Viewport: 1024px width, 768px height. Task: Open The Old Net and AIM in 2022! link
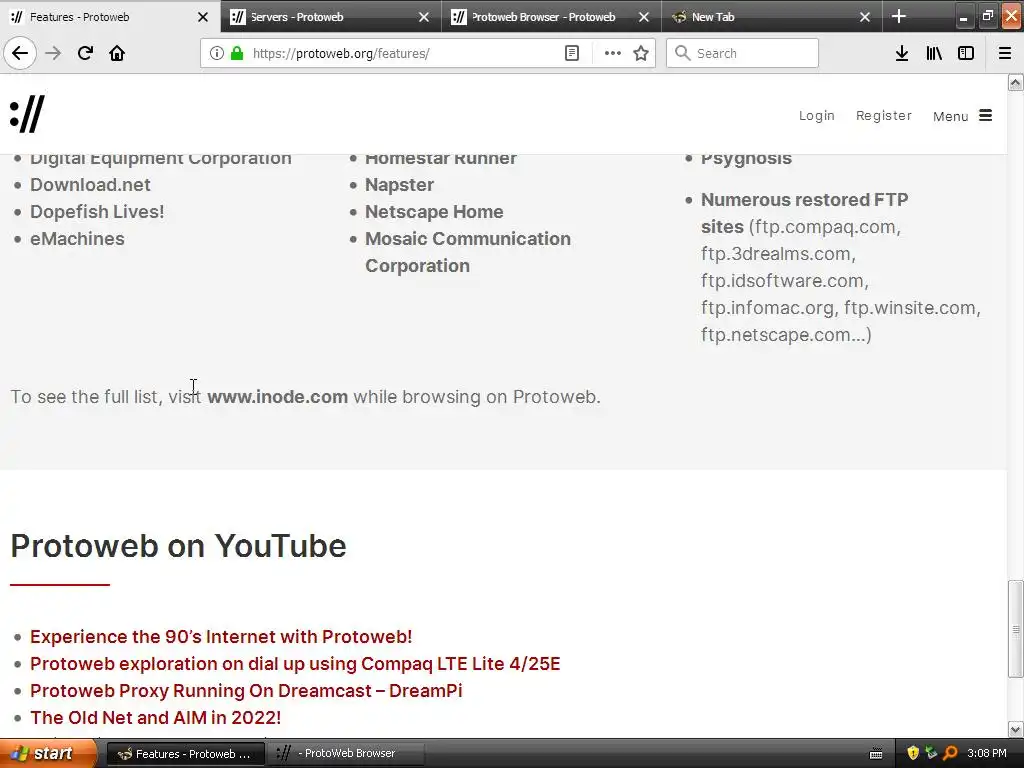(x=155, y=717)
